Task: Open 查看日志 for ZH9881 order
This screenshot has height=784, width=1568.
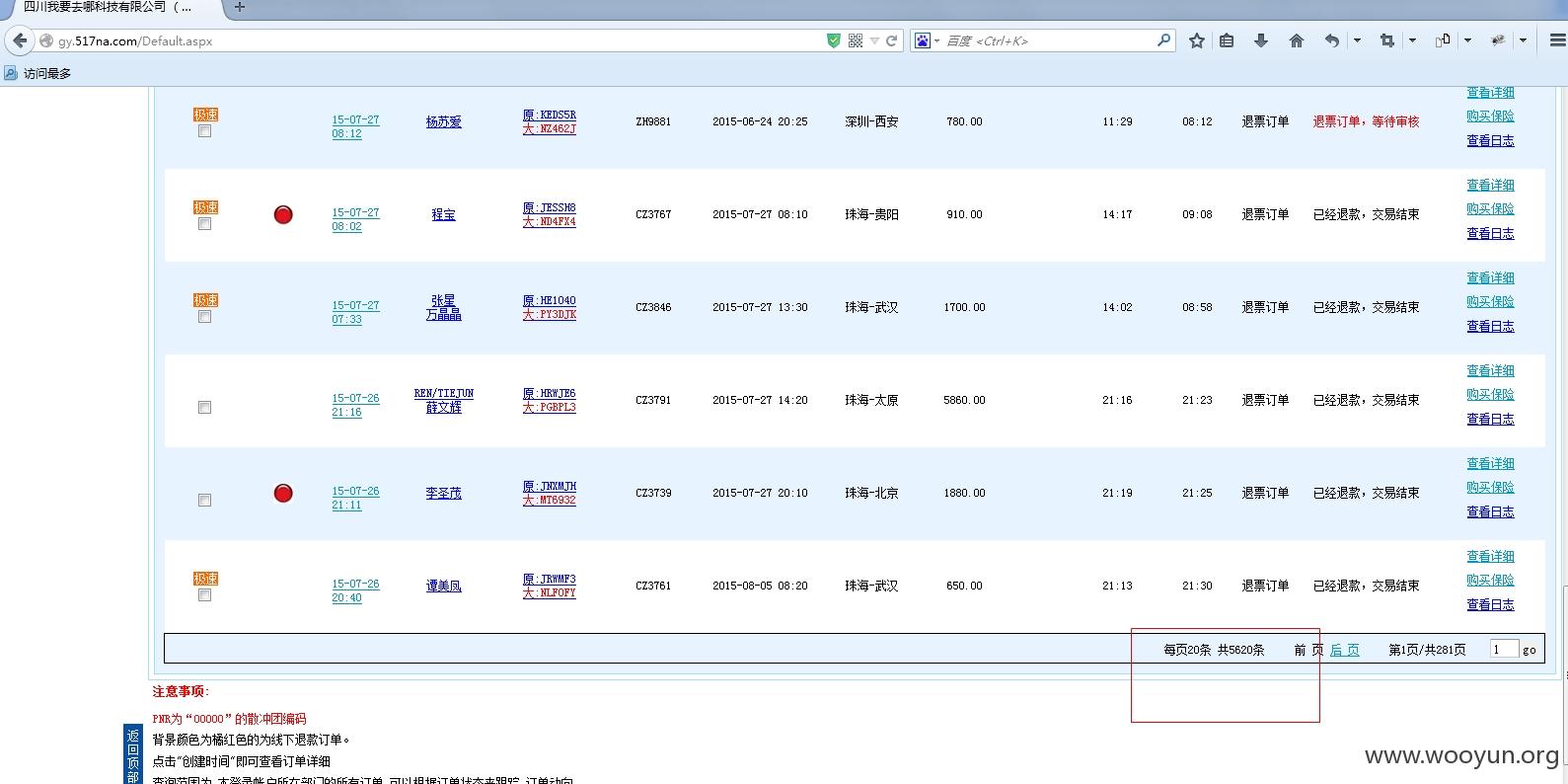Action: tap(1490, 140)
